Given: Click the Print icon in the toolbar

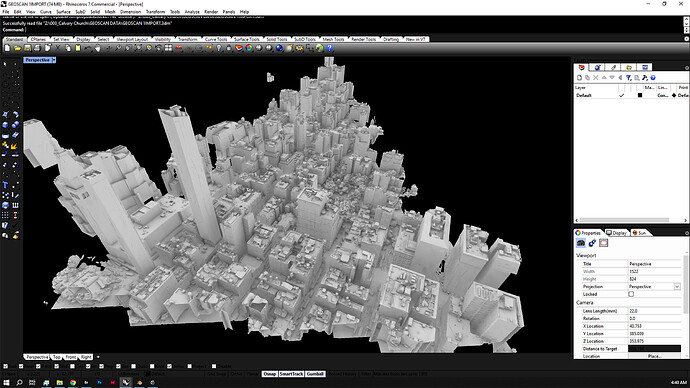Looking at the screenshot, I should [37, 48].
